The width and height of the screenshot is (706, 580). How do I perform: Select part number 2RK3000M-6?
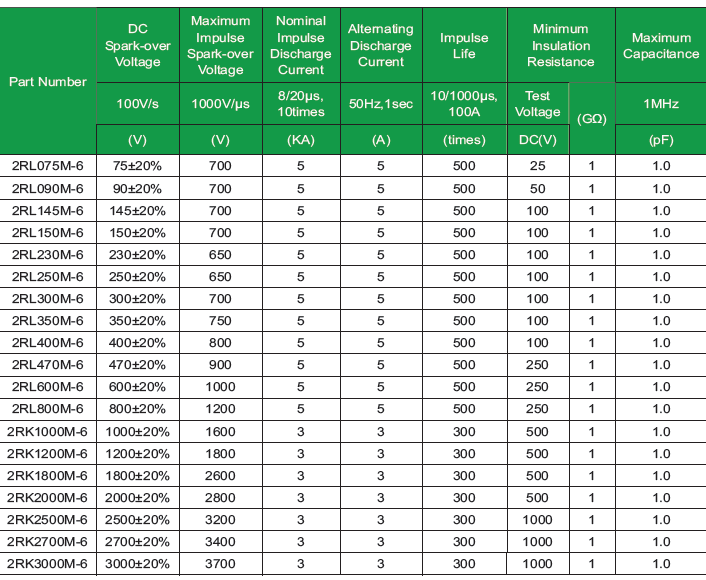47,564
